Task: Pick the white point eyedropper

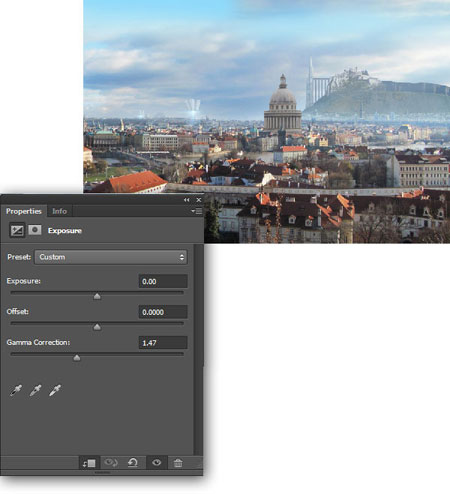Action: (x=55, y=390)
